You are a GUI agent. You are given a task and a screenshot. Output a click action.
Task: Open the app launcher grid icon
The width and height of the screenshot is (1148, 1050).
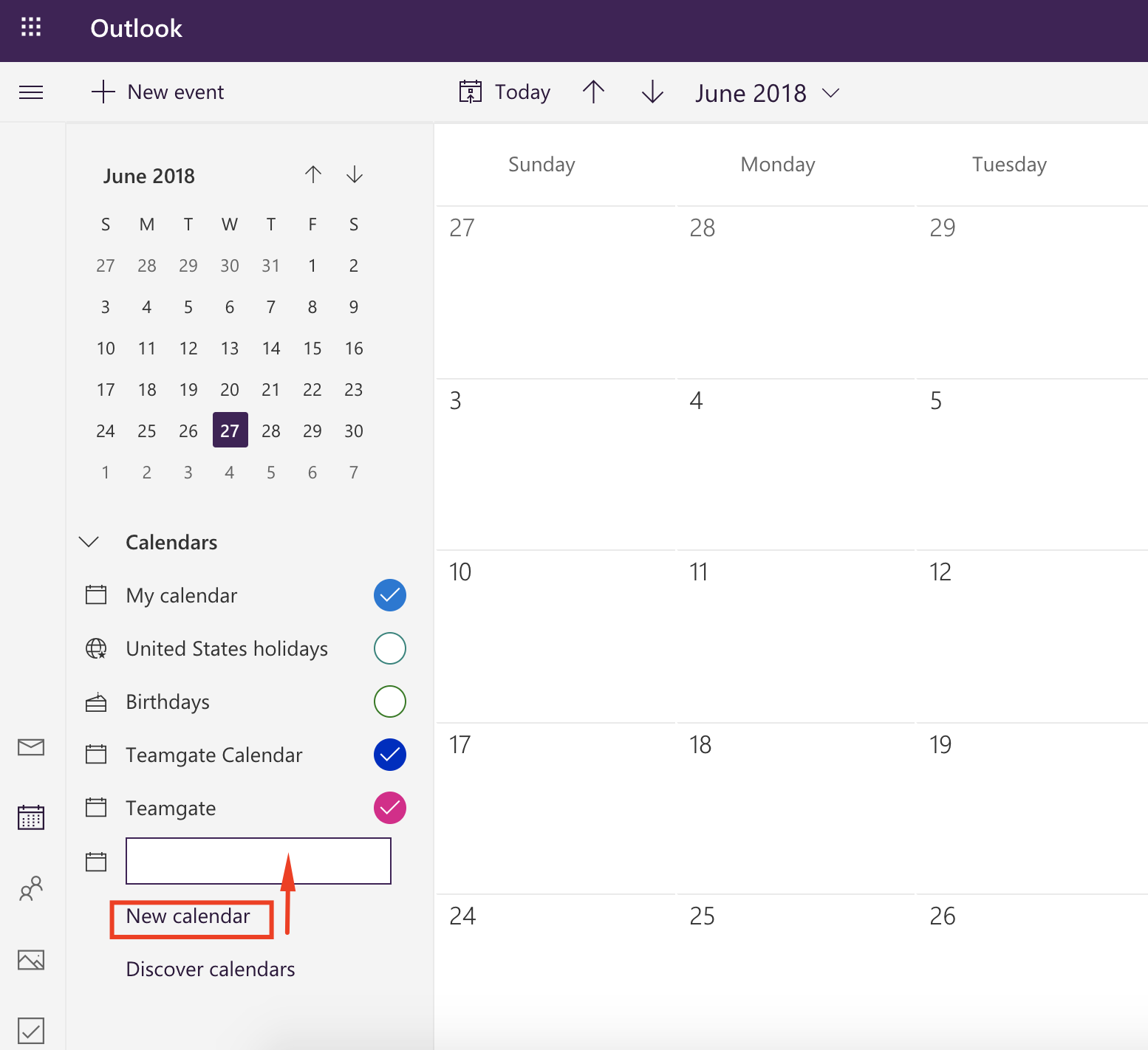point(31,28)
